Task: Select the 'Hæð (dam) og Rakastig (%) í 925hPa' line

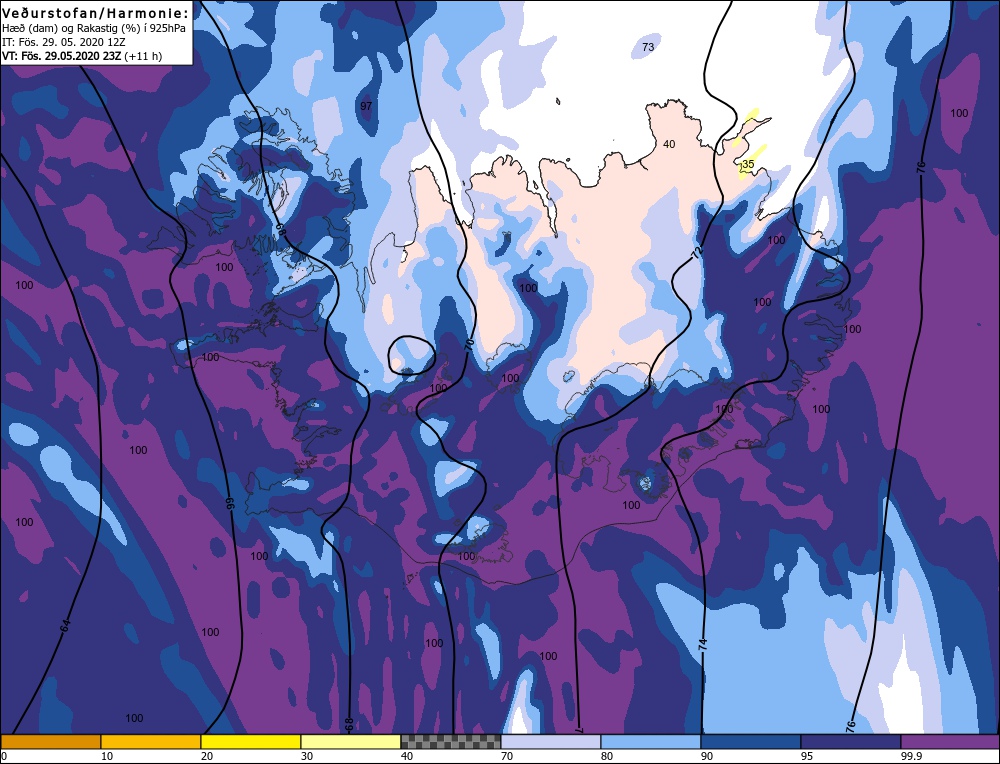Action: pos(94,29)
